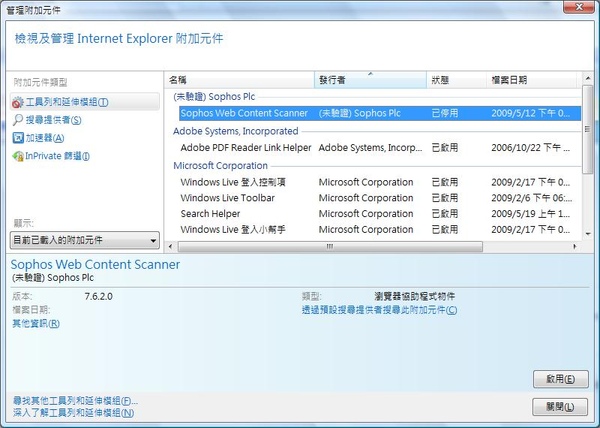Sort by the 狀態 column header

457,80
